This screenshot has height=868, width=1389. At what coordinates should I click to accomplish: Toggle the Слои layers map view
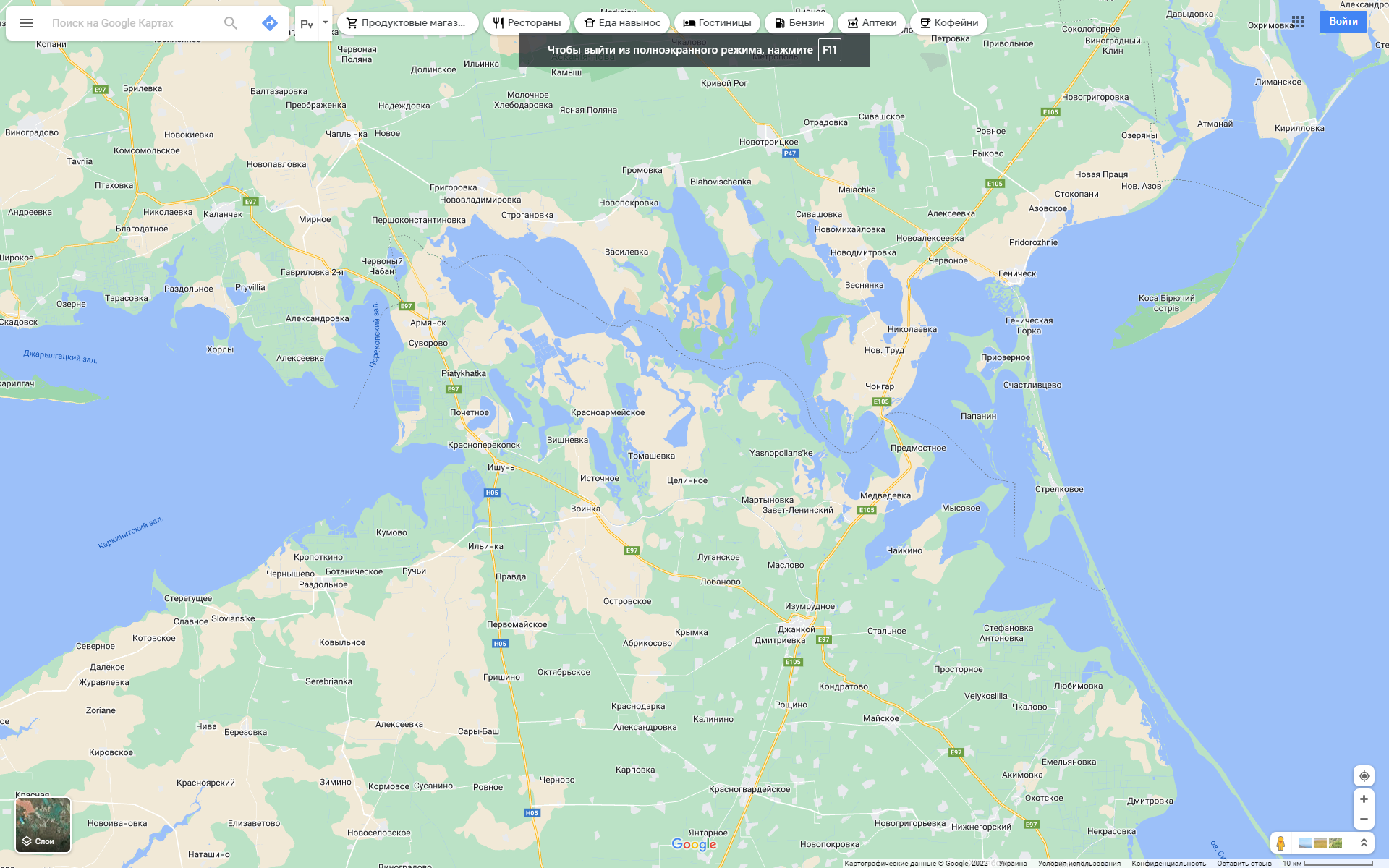tap(43, 825)
